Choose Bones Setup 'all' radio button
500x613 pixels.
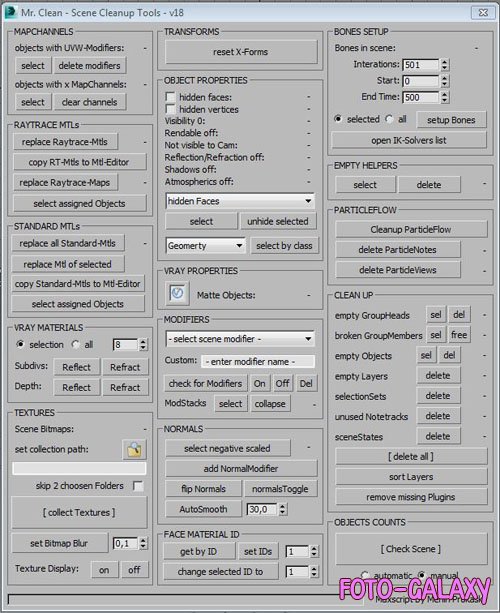(x=389, y=119)
